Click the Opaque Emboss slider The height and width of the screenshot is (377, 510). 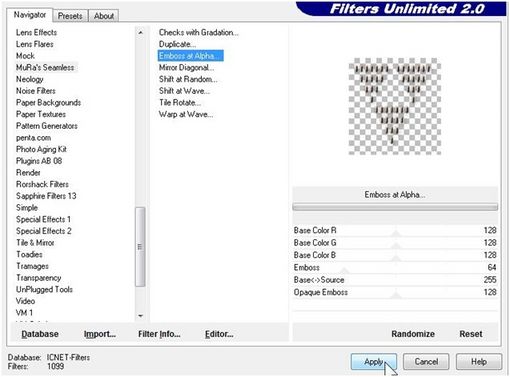point(395,293)
